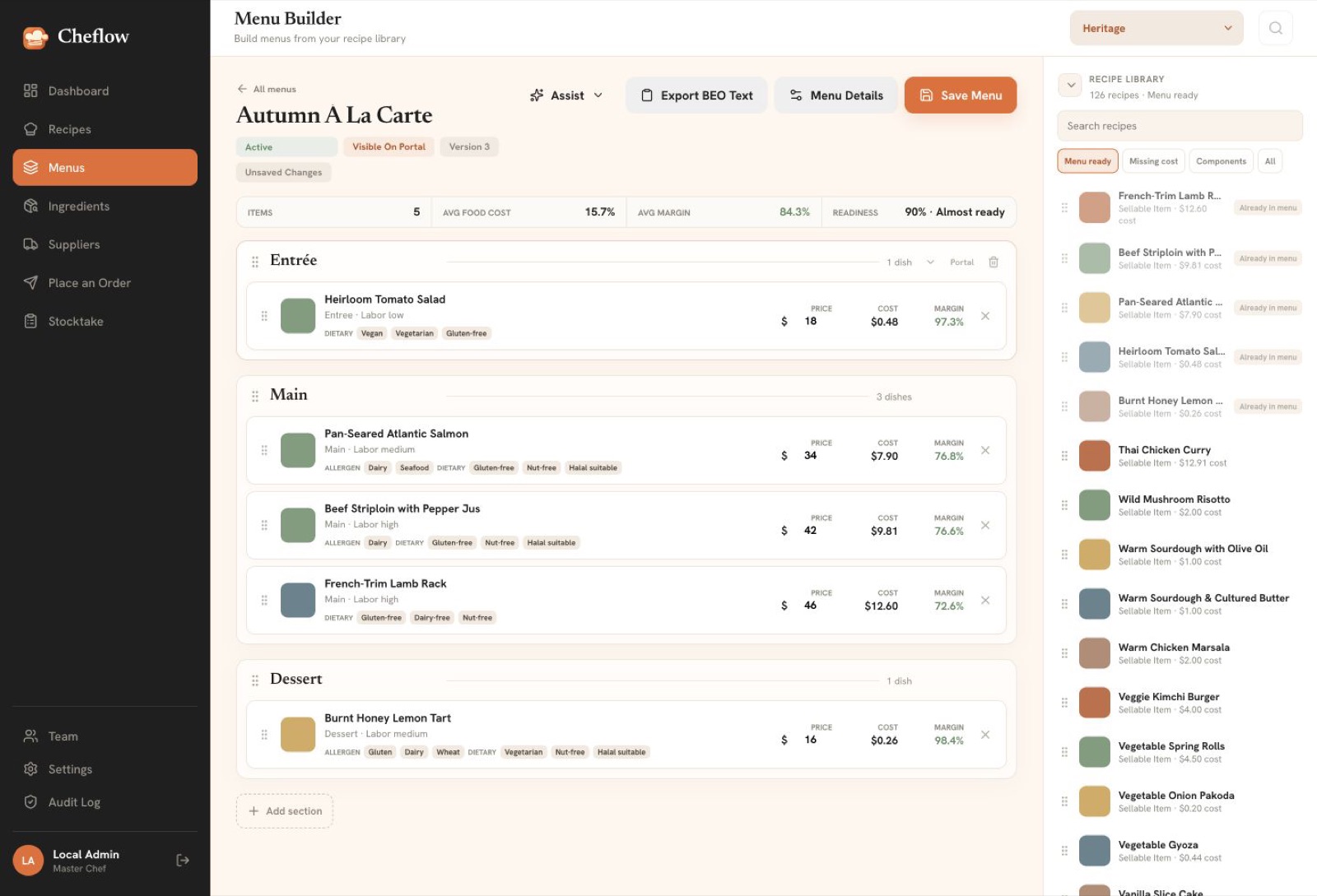This screenshot has width=1317, height=896.
Task: Open Stocktake page
Action: [105, 321]
